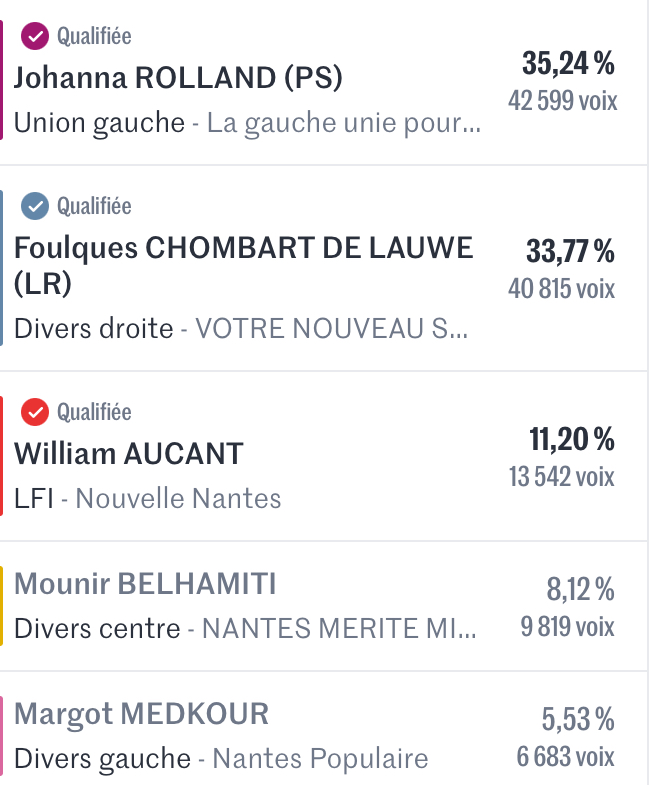Click Mounir BELHAMITI candidate name
Viewport: 664px width, 785px height.
tap(145, 584)
